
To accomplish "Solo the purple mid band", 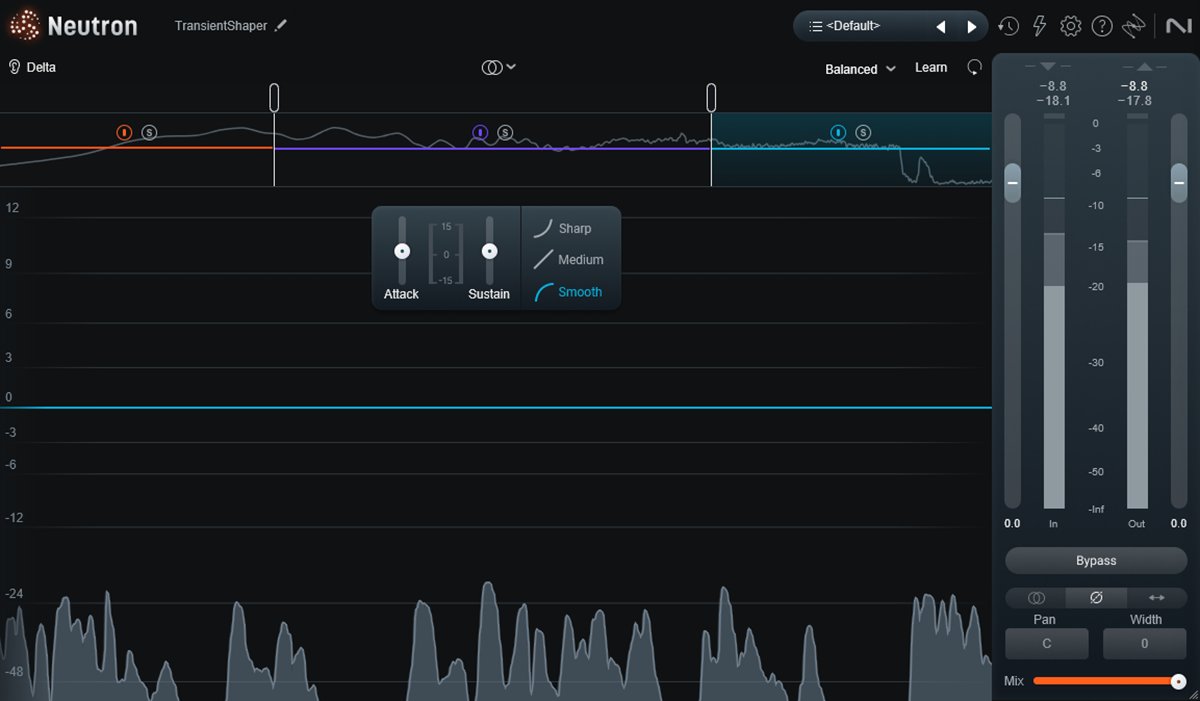I will [x=505, y=132].
